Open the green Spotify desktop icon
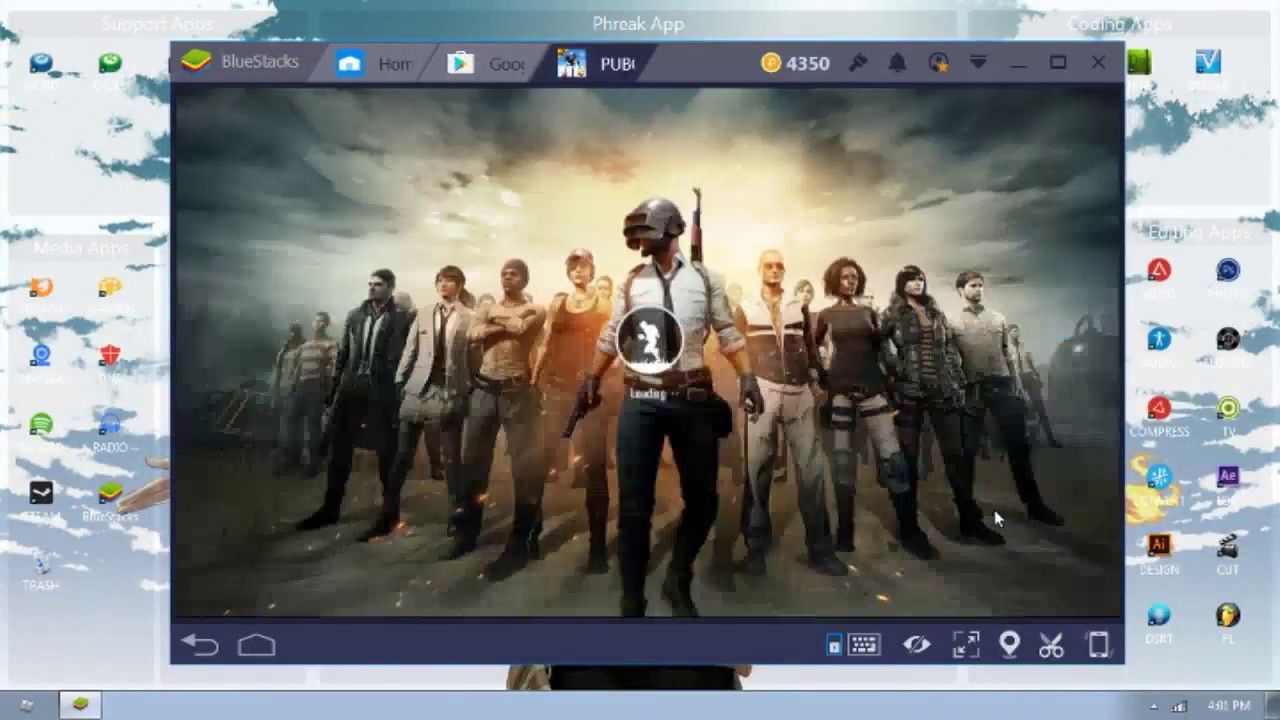This screenshot has height=720, width=1280. coord(41,425)
